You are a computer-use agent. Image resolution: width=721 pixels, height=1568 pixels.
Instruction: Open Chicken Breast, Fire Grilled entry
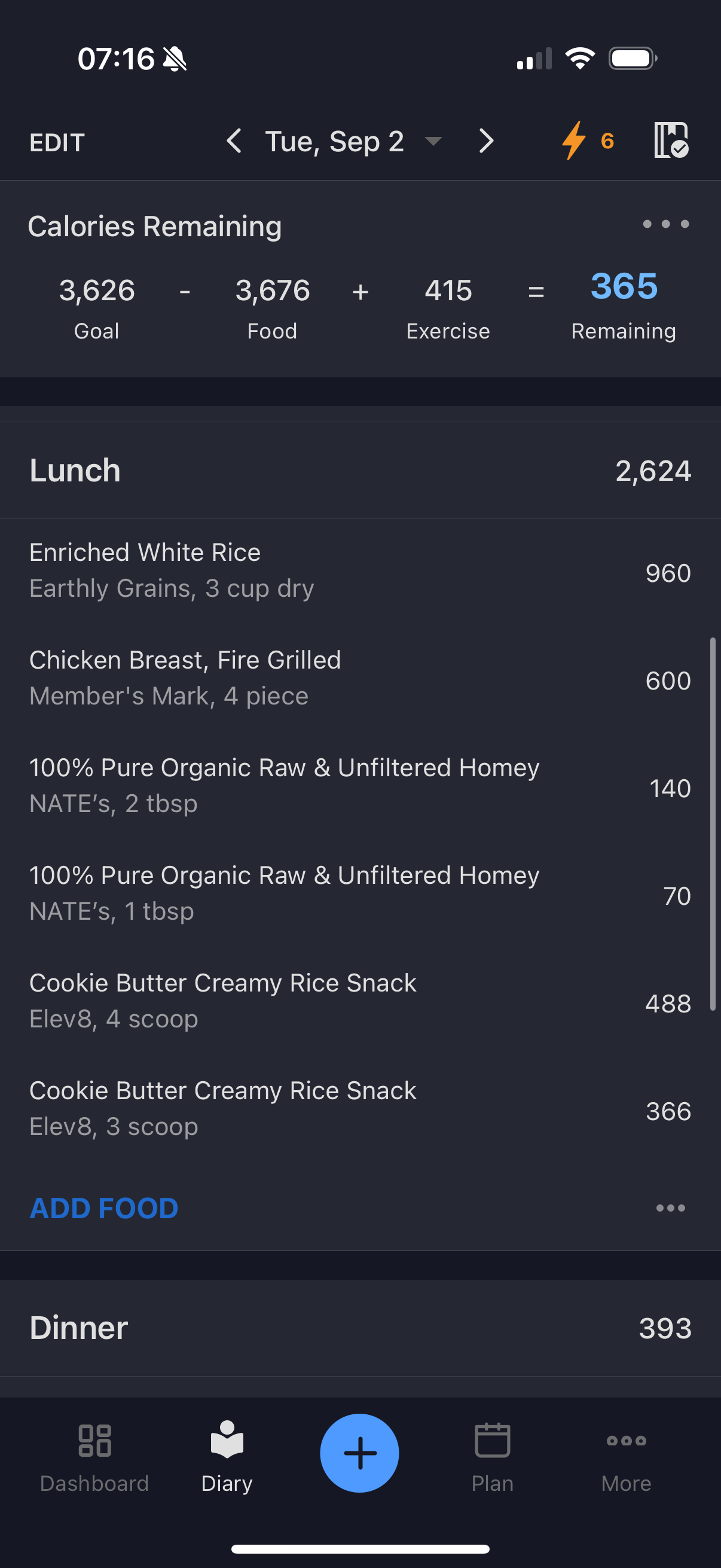coord(360,679)
